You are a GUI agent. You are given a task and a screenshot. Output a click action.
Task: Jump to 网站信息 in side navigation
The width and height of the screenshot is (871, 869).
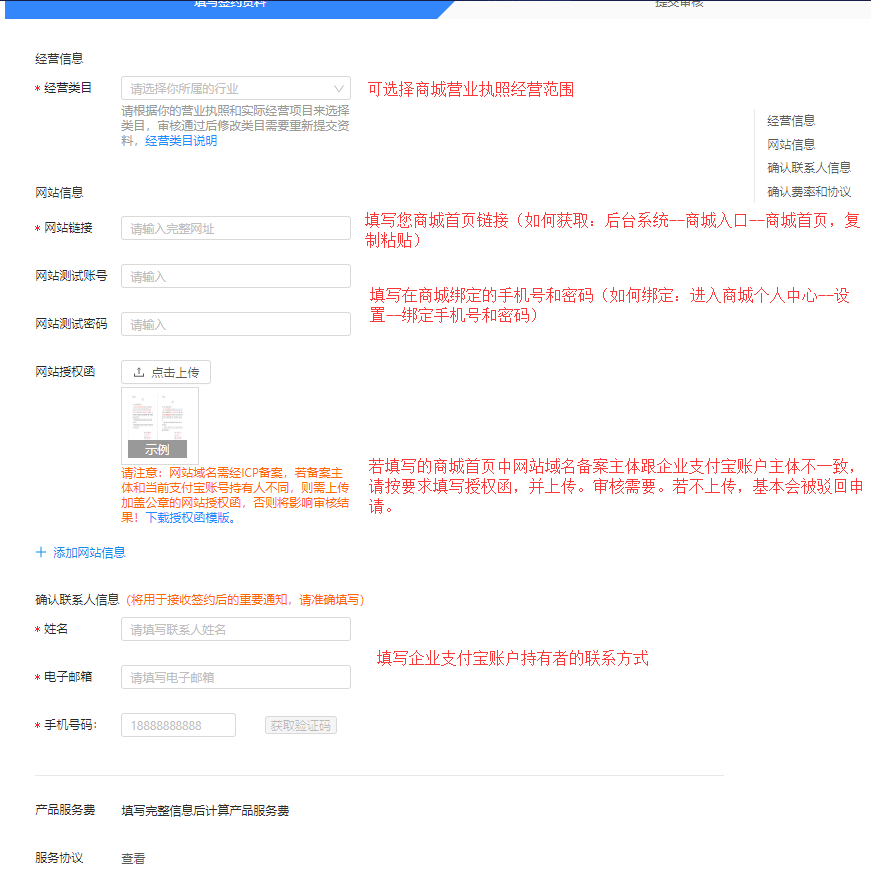pos(791,144)
